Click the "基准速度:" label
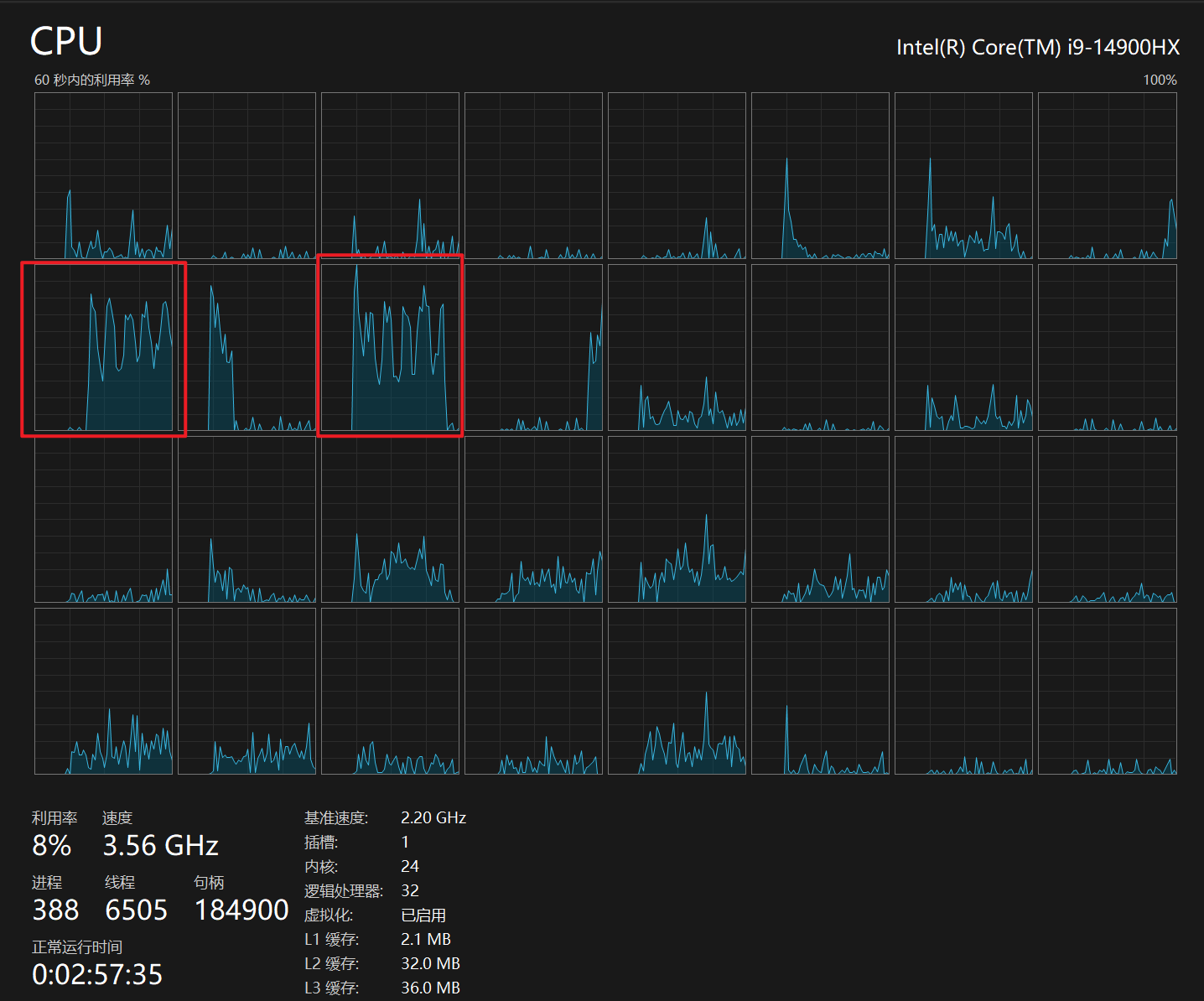 336,817
